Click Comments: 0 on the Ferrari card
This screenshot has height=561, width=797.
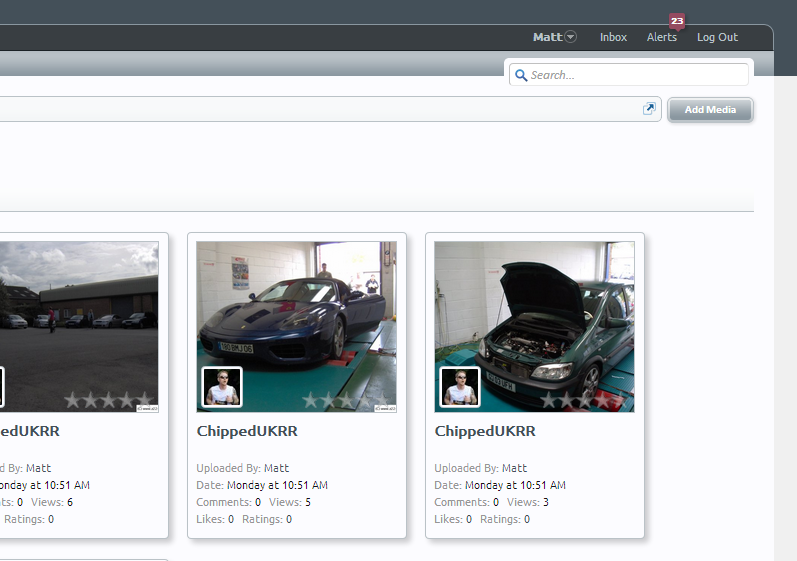point(228,502)
